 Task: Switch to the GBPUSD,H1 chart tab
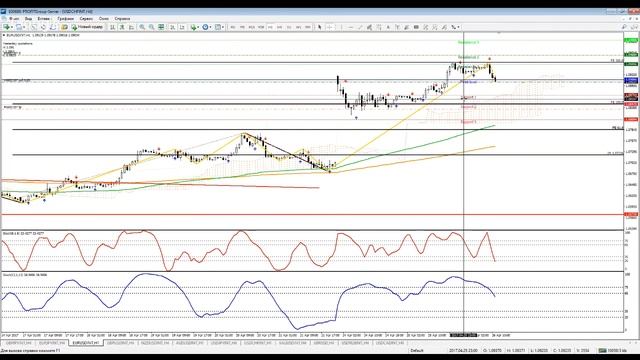[120, 343]
